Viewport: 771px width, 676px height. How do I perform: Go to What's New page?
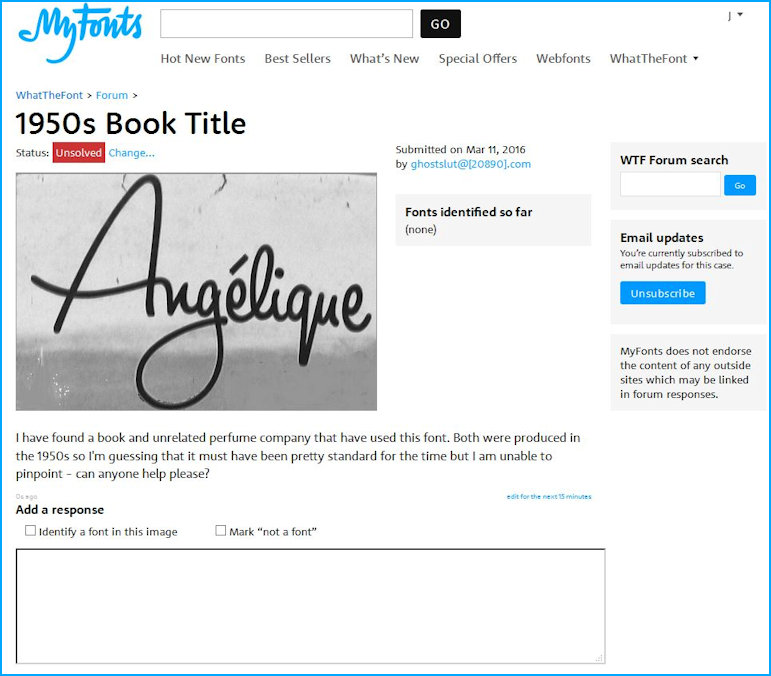point(385,59)
